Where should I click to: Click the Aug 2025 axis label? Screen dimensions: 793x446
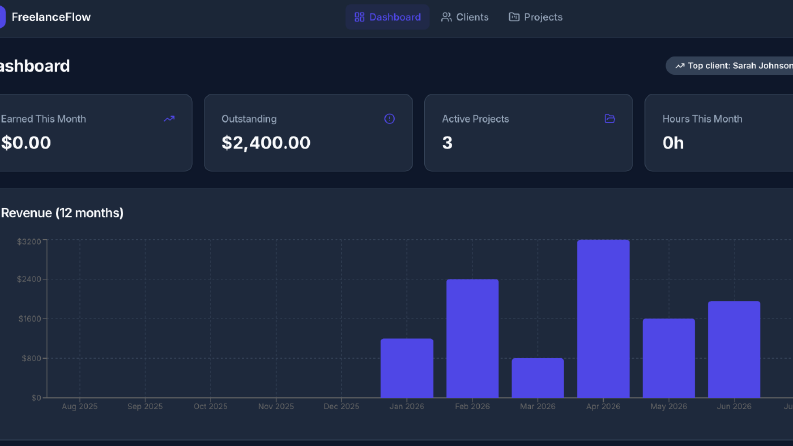point(79,407)
